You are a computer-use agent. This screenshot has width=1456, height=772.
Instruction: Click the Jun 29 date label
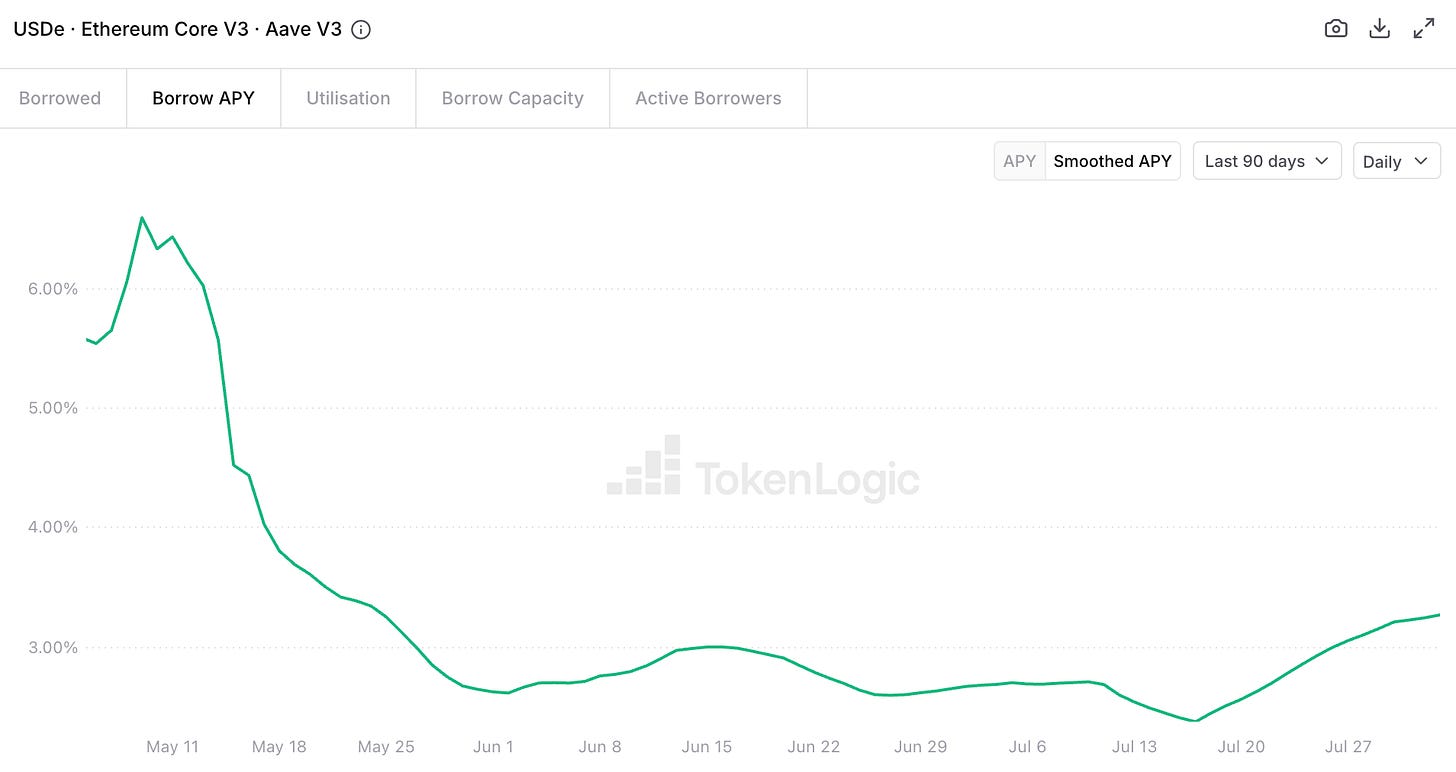pos(921,746)
